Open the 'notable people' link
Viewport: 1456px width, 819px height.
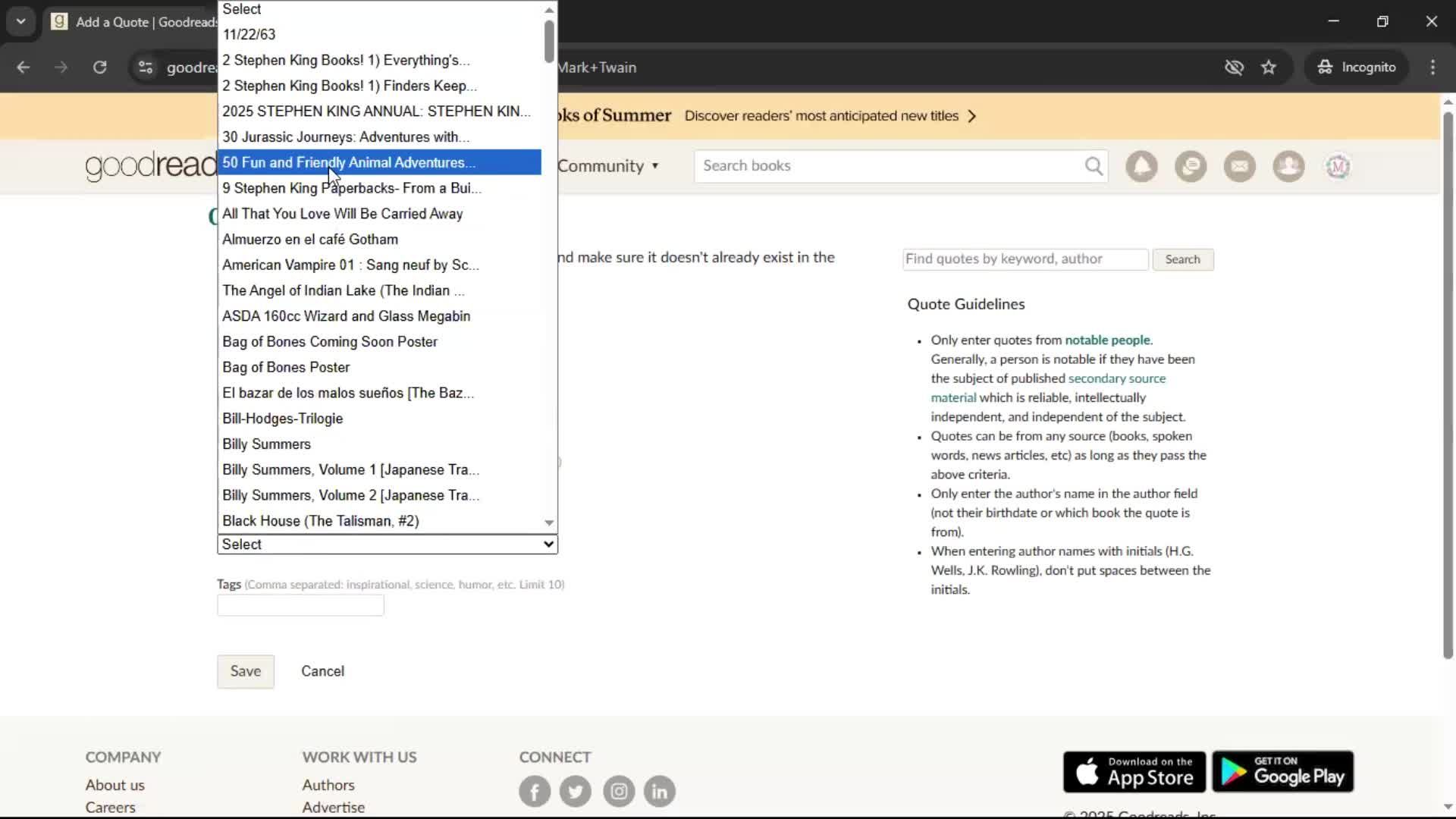(1107, 340)
